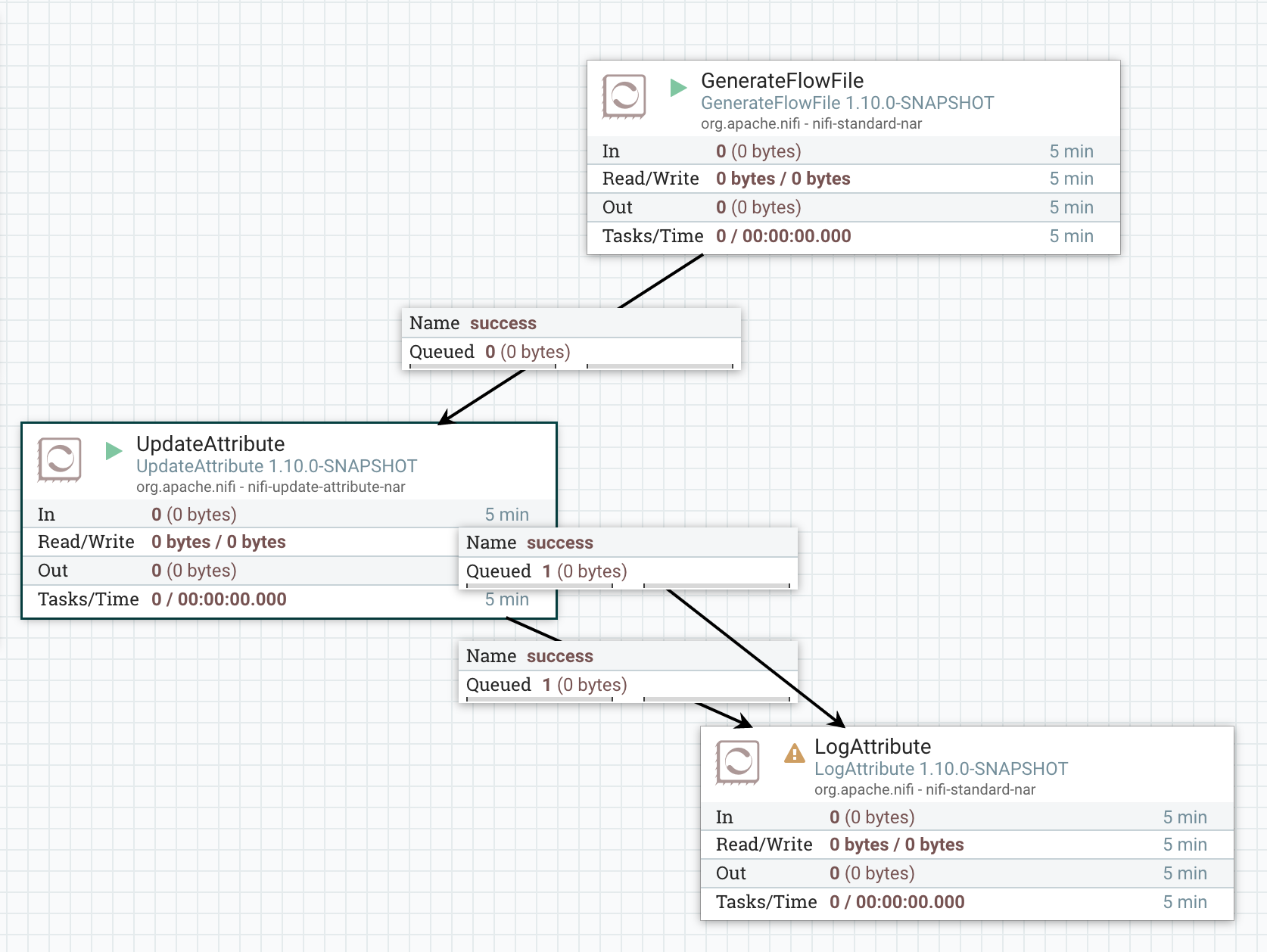Click the In row of LogAttribute

967,817
